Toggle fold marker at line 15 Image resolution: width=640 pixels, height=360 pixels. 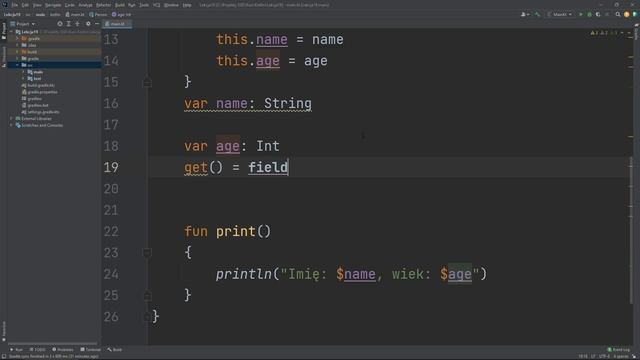[x=147, y=82]
